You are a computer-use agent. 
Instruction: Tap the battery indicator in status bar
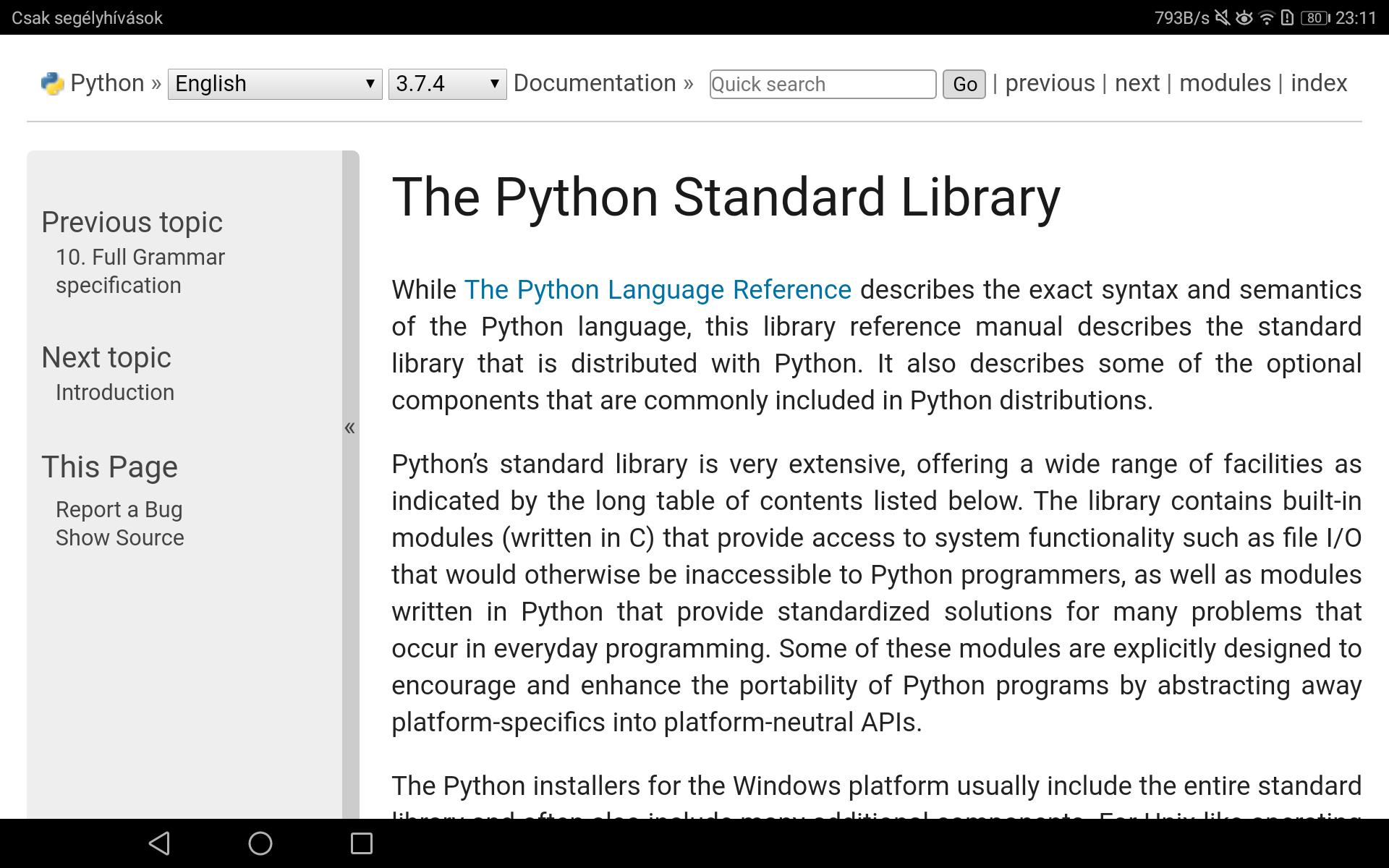[x=1314, y=18]
